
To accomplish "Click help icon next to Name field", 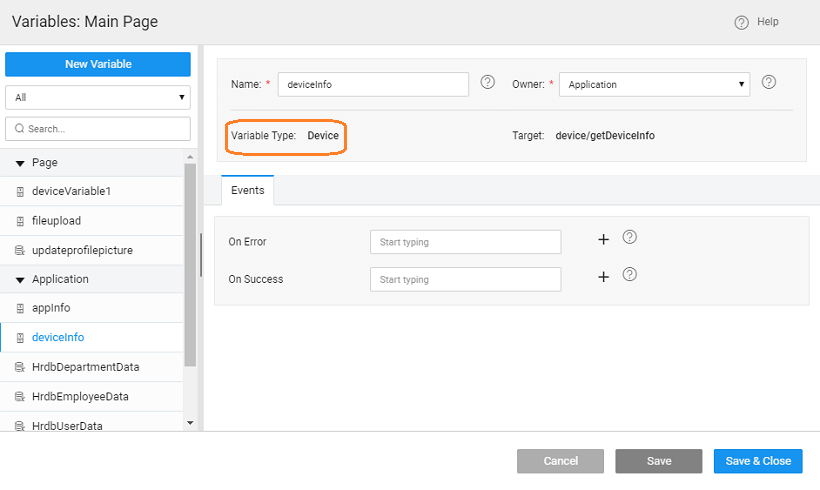I will pos(488,83).
